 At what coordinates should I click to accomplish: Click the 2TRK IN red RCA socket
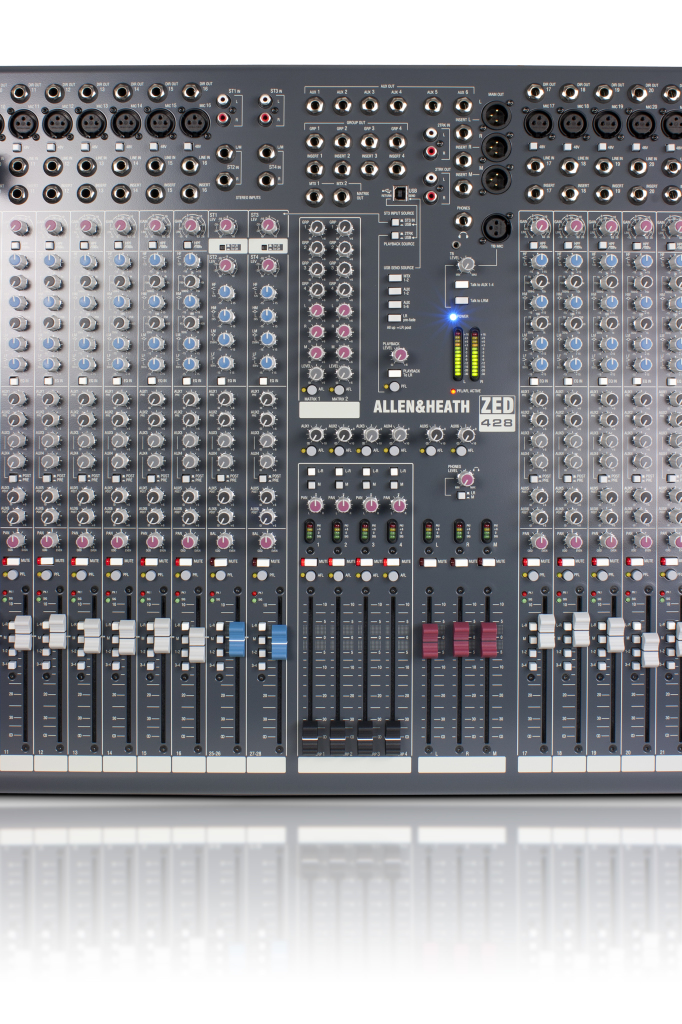pos(431,152)
